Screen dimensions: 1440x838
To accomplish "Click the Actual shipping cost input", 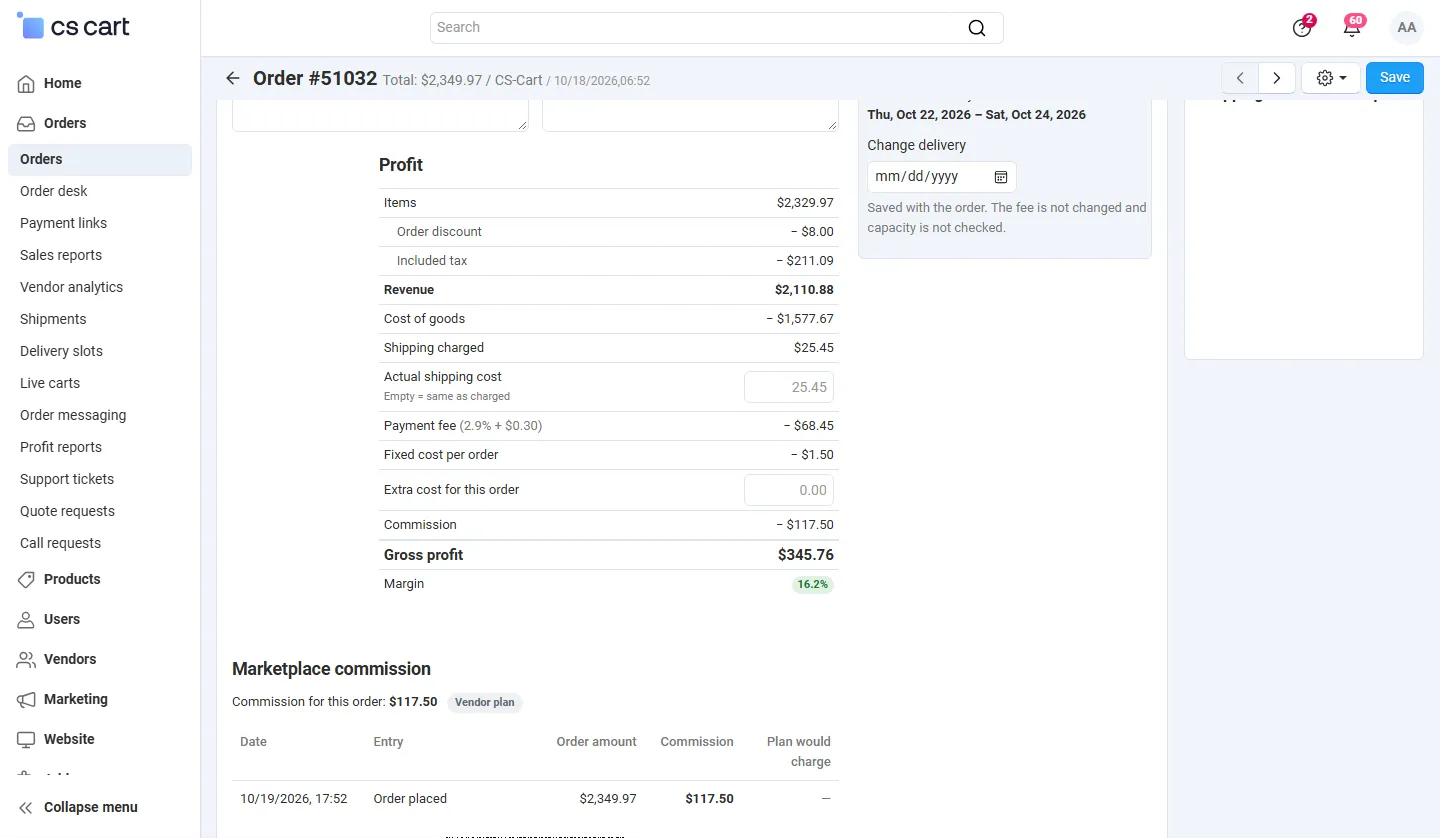I will (x=789, y=387).
